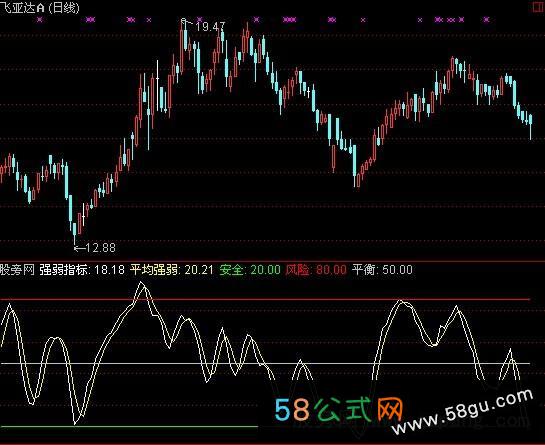Image resolution: width=545 pixels, height=445 pixels.
Task: Click the purple marker above the 19.47 peak
Action: point(199,19)
